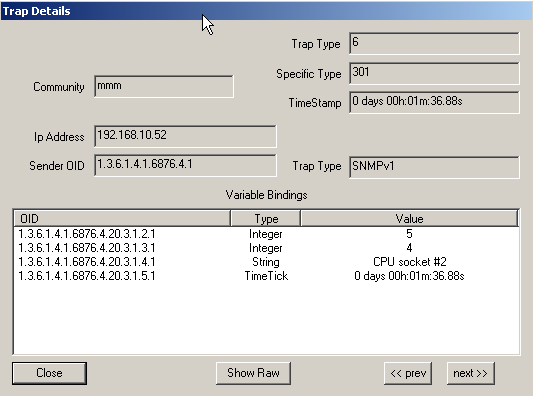Select the row with OID ending 3.1.3.1

pyautogui.click(x=266, y=248)
